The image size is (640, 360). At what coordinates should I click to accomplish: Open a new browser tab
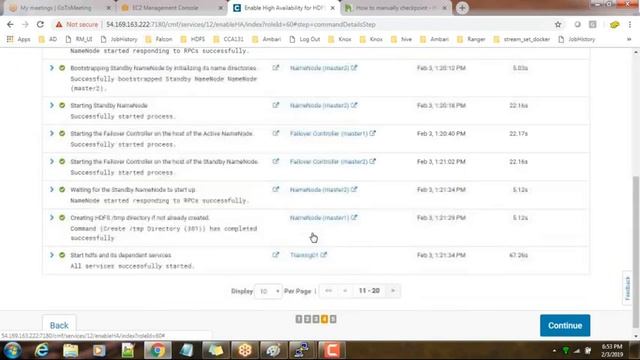click(462, 8)
